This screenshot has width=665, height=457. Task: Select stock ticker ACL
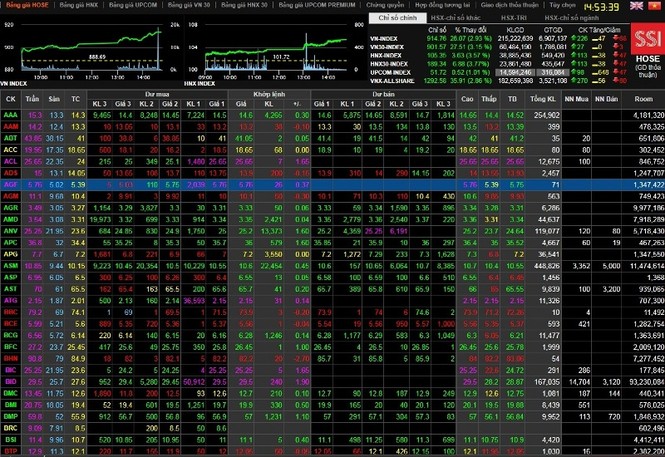[x=11, y=162]
